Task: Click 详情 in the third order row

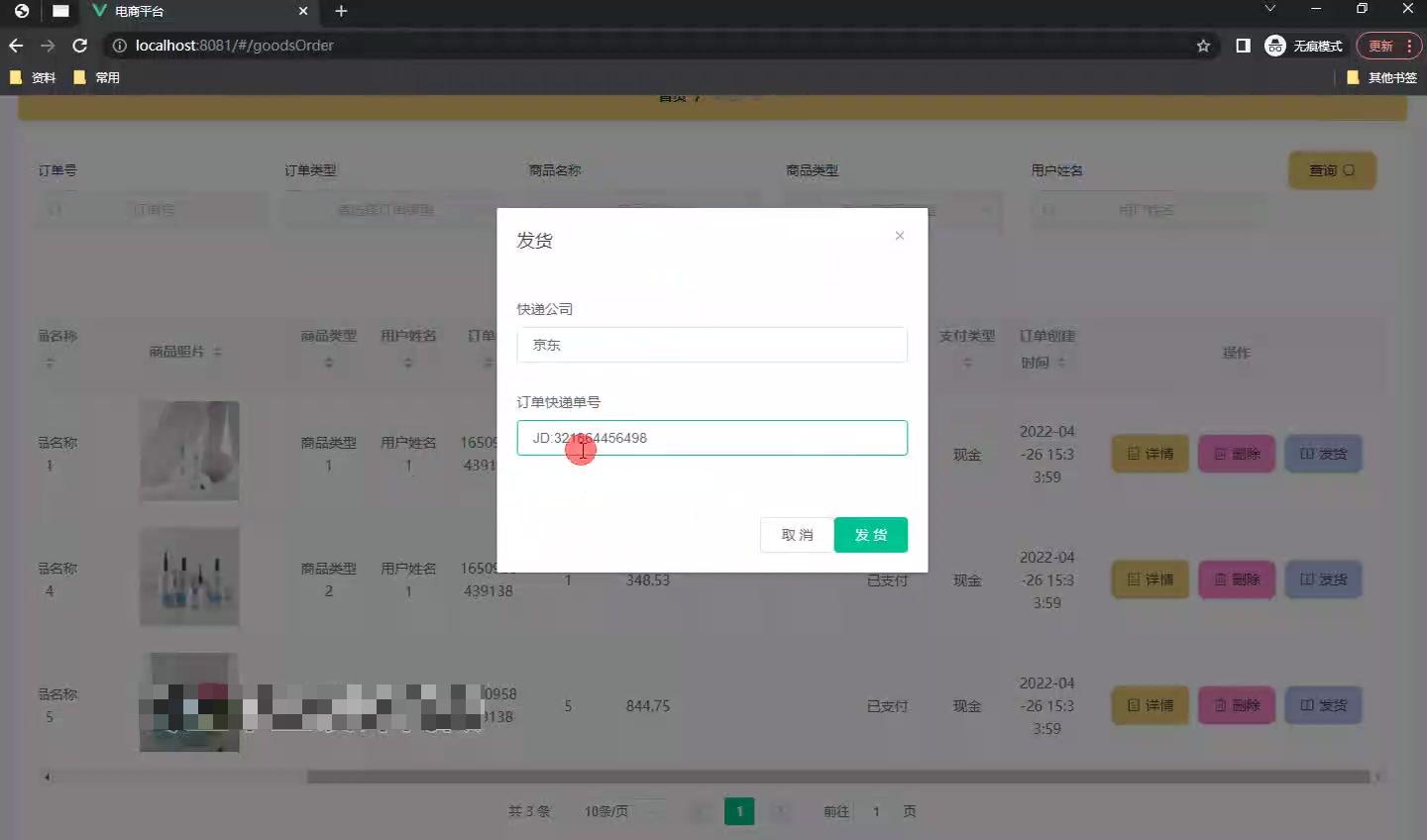Action: [1150, 705]
